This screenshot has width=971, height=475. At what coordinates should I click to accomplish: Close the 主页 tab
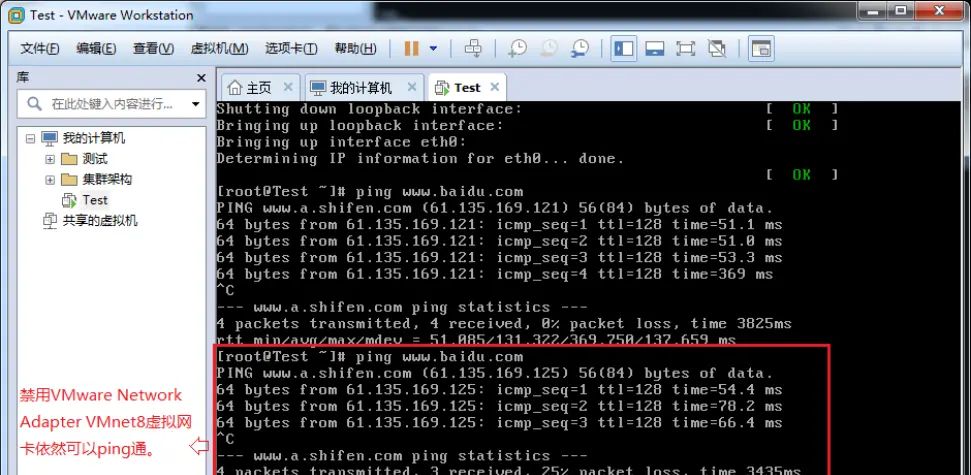click(x=287, y=87)
